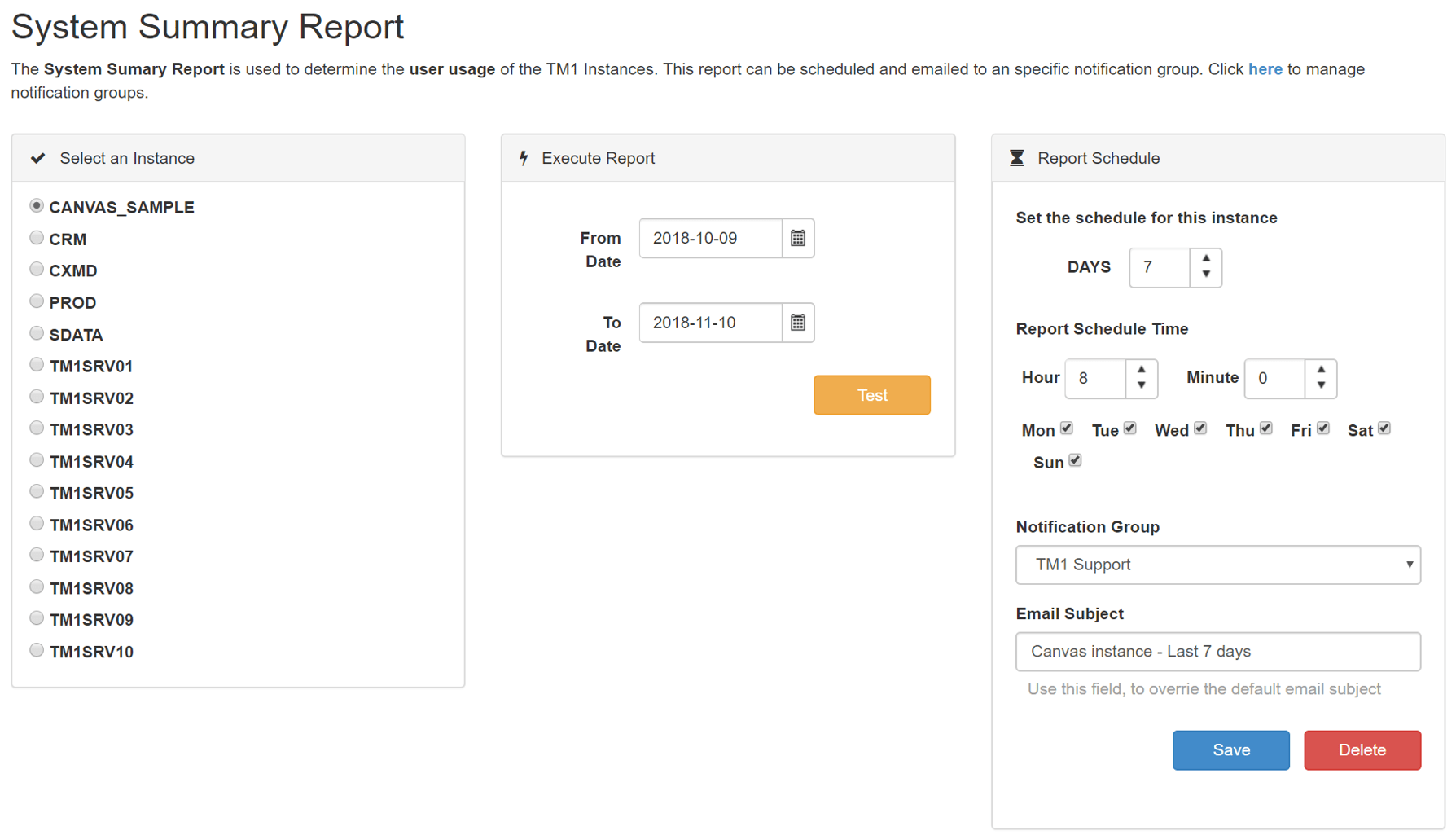Screen dimensions: 1456x835
Task: Expand the Notification Group dropdown
Action: pos(1218,565)
